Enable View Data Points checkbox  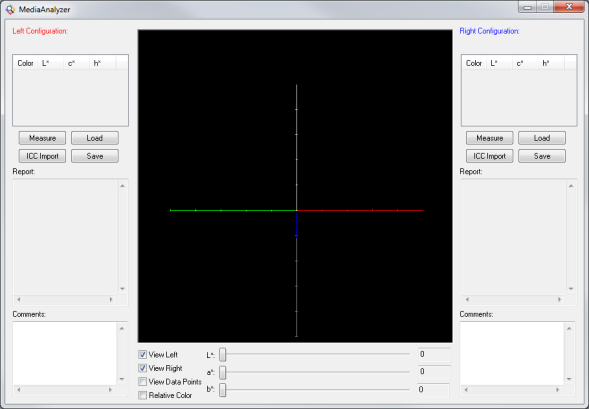pyautogui.click(x=142, y=382)
